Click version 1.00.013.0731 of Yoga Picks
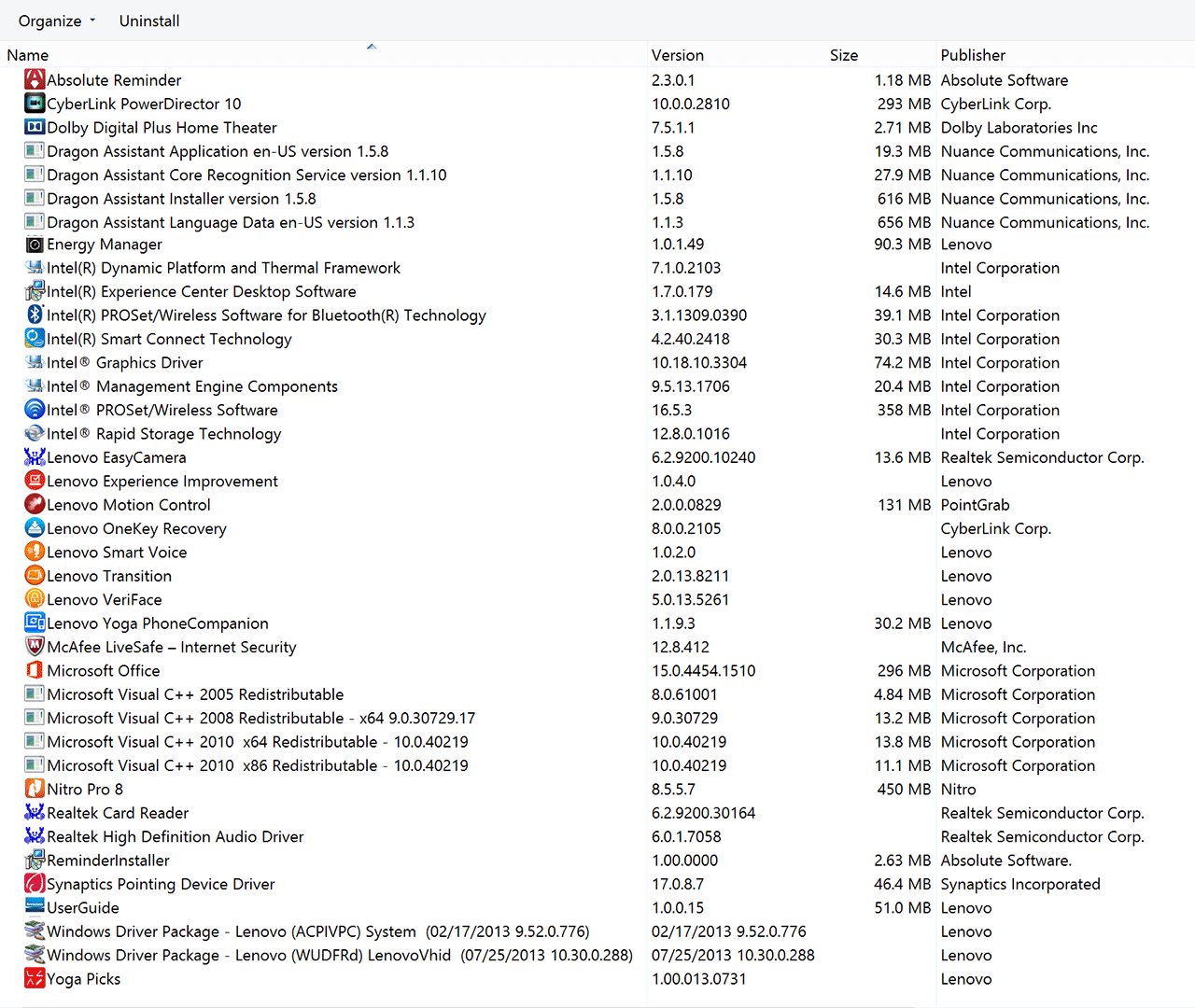This screenshot has width=1195, height=1008. pos(699,979)
